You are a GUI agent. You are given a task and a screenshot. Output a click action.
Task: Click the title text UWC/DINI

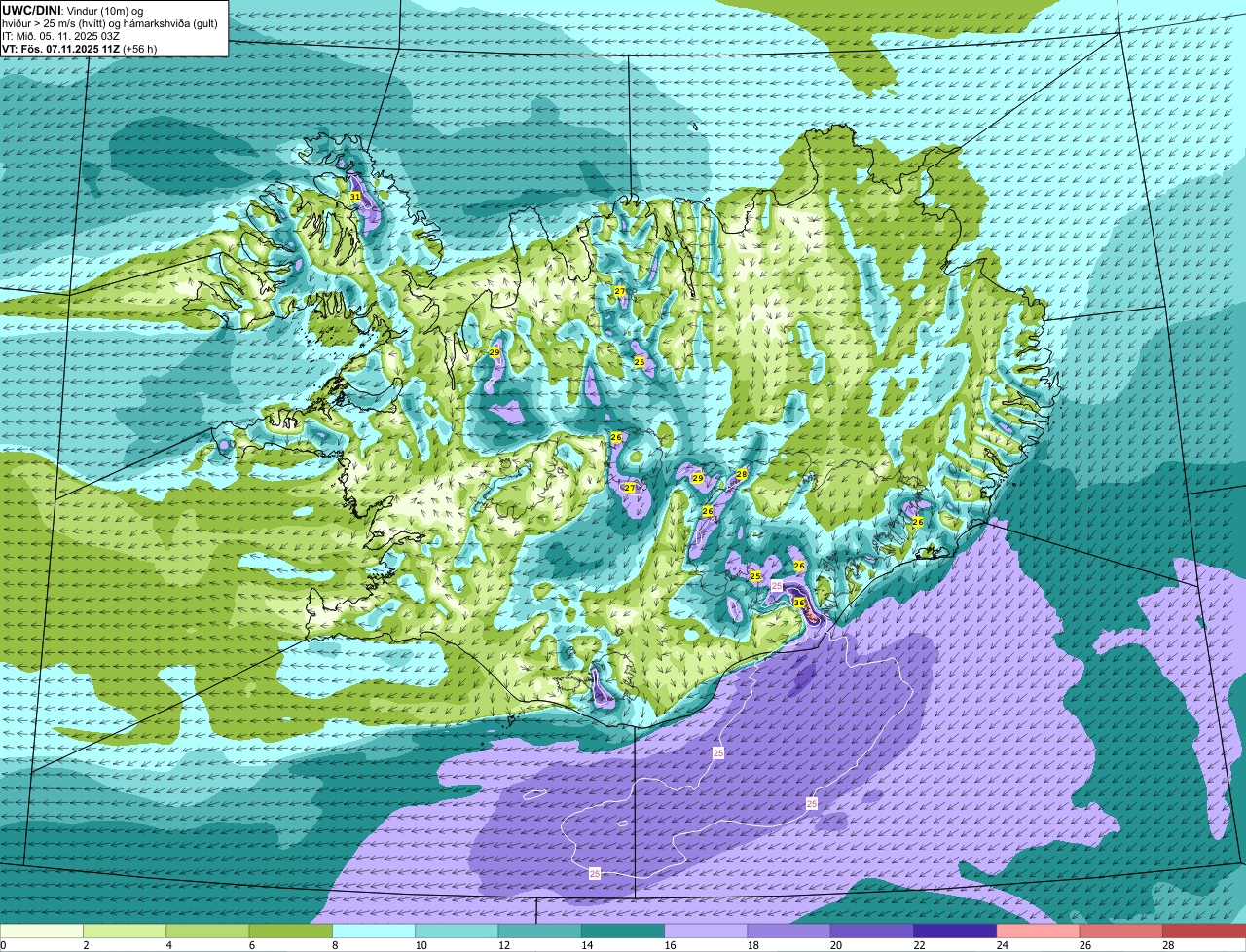(x=31, y=11)
